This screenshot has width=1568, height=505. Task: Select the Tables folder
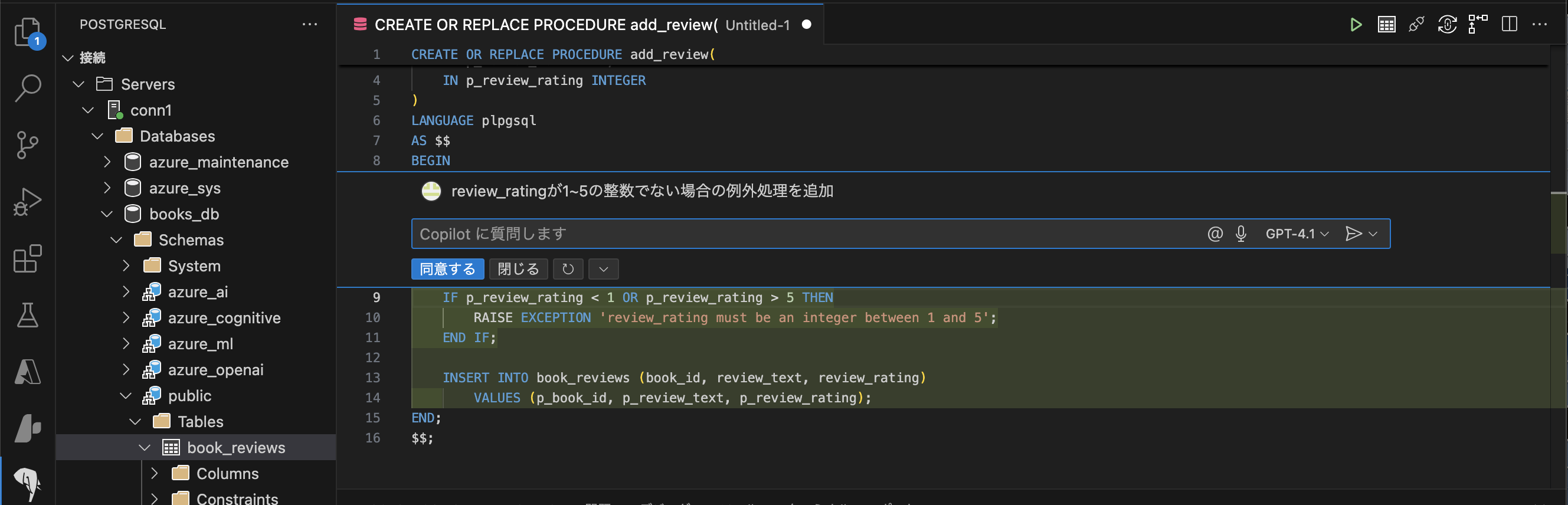[x=200, y=422]
